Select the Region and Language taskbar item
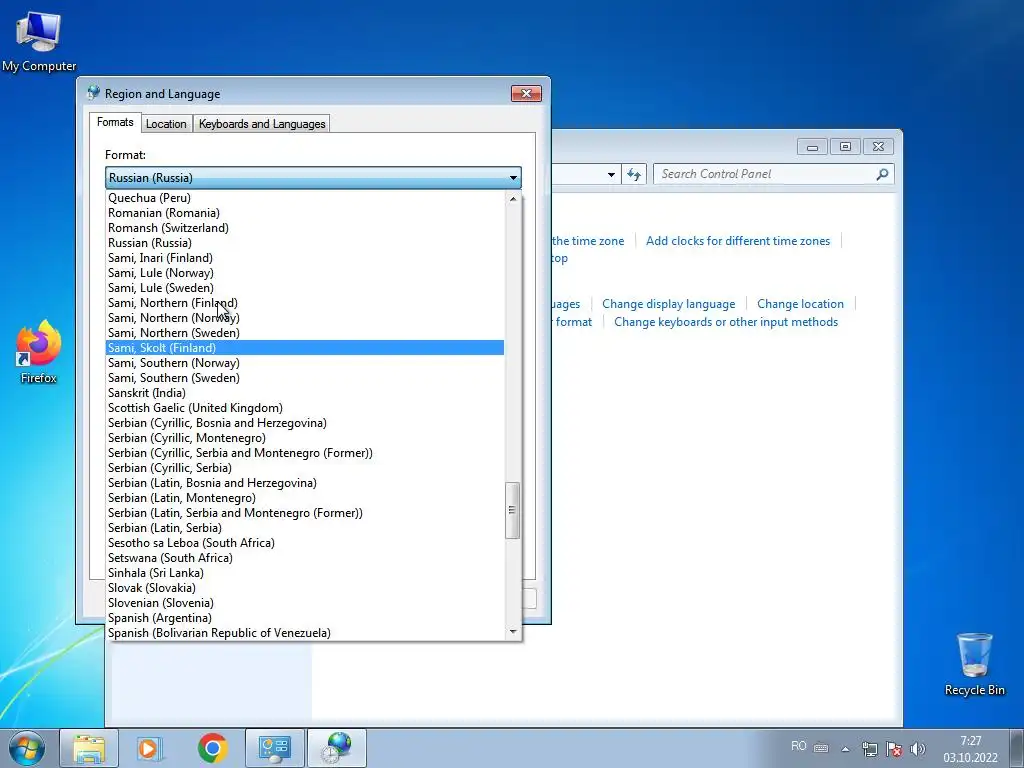The image size is (1024, 768). click(x=337, y=748)
